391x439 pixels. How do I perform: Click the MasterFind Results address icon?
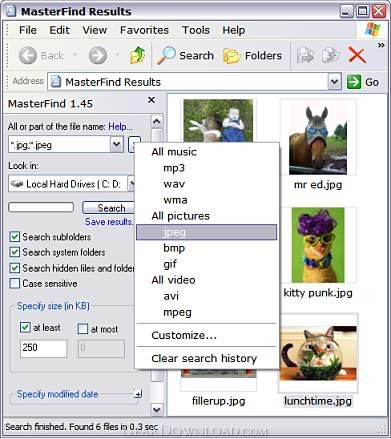click(56, 82)
